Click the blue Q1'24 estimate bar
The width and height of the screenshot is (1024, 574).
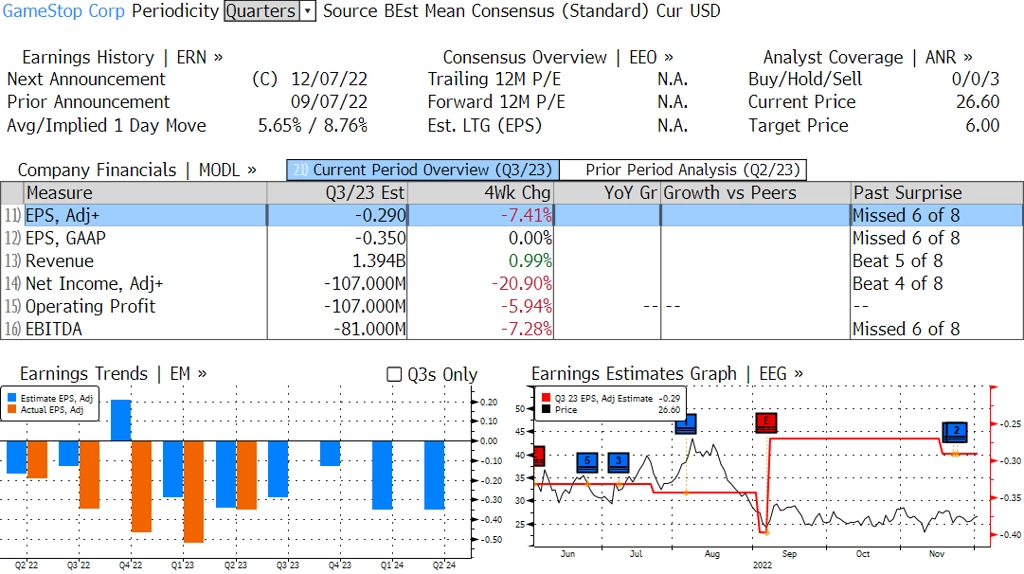click(x=382, y=475)
